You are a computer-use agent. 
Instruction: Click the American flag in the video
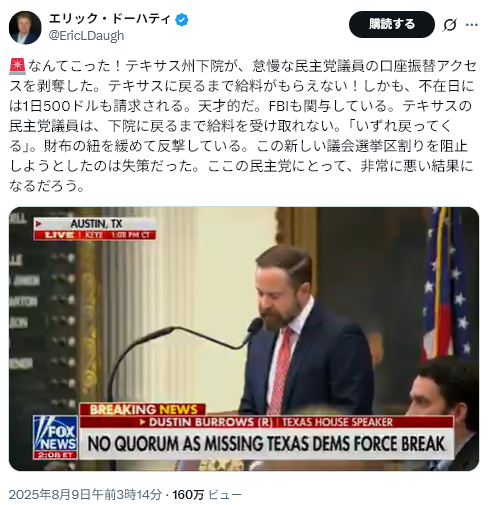click(x=447, y=287)
